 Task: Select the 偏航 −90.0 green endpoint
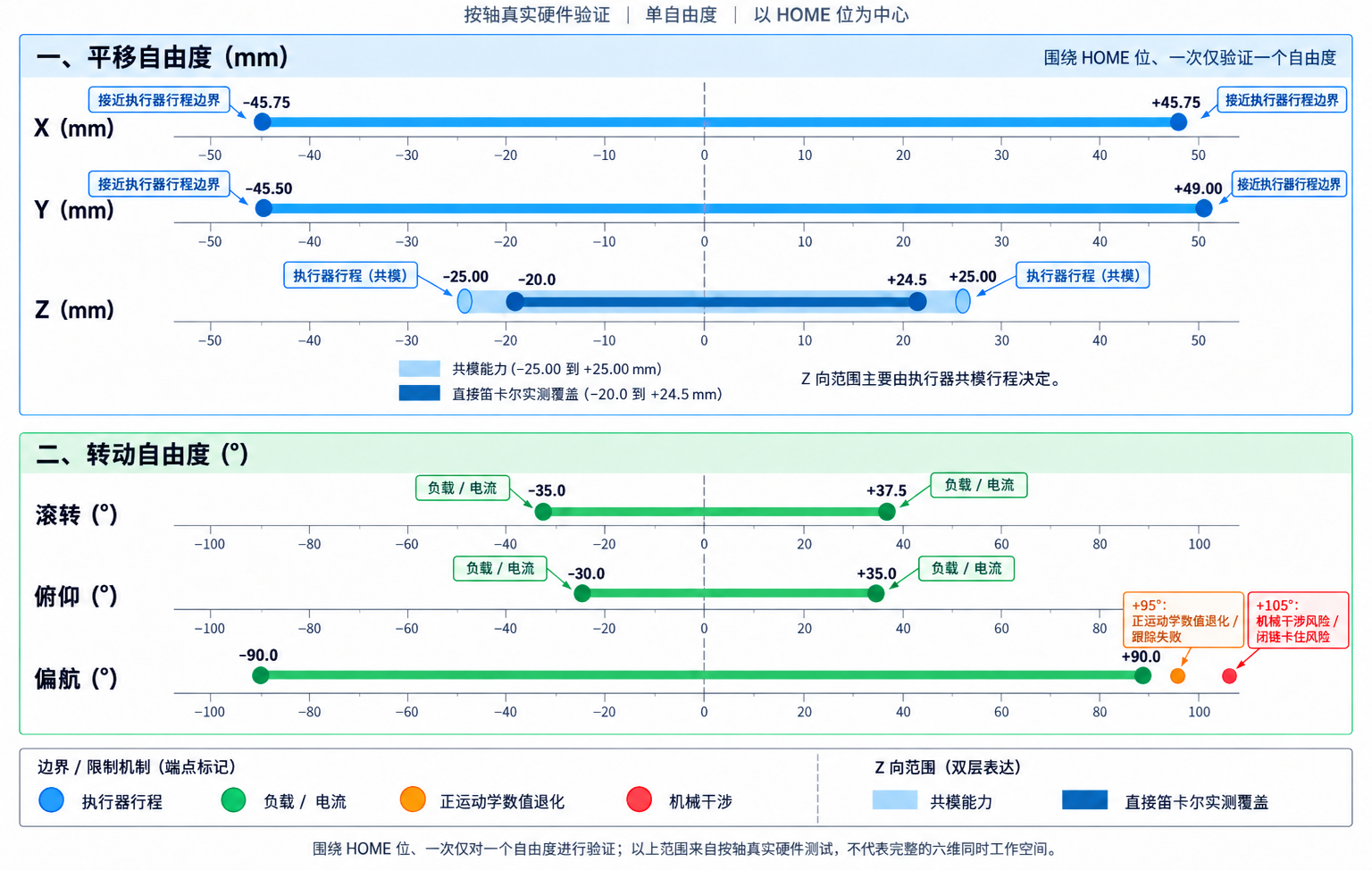pyautogui.click(x=261, y=675)
